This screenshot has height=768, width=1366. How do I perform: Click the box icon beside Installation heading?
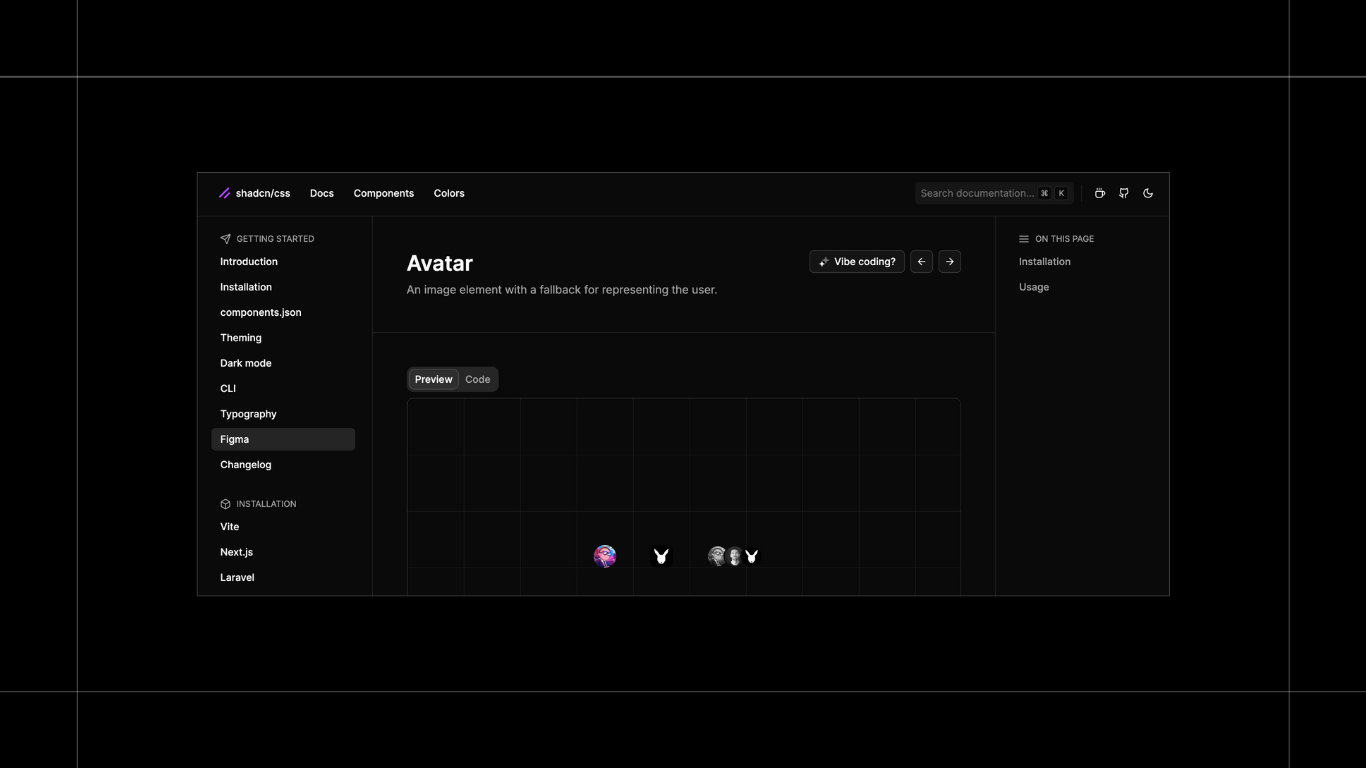225,504
